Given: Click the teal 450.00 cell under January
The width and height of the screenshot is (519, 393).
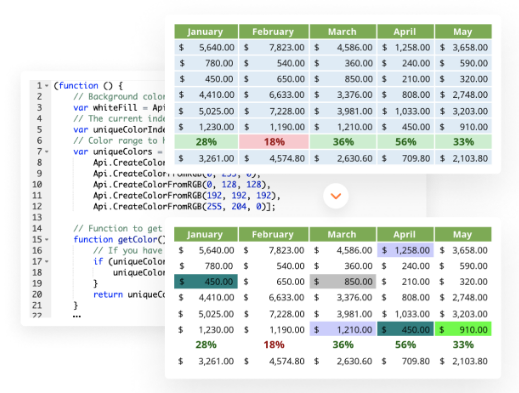Looking at the screenshot, I should click(206, 282).
